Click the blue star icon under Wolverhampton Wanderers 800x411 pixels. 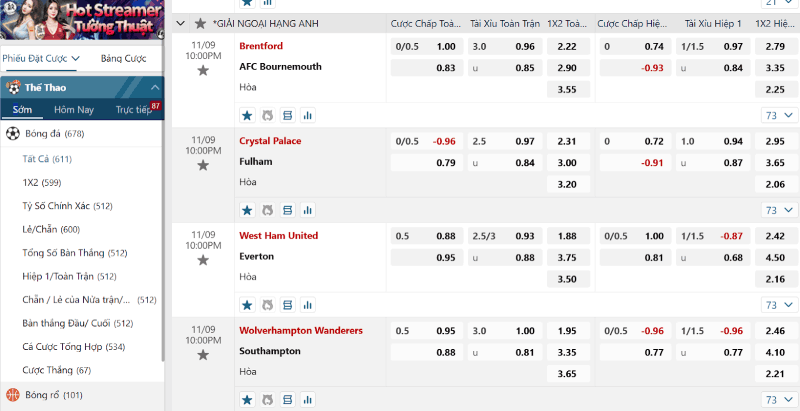[x=247, y=399]
